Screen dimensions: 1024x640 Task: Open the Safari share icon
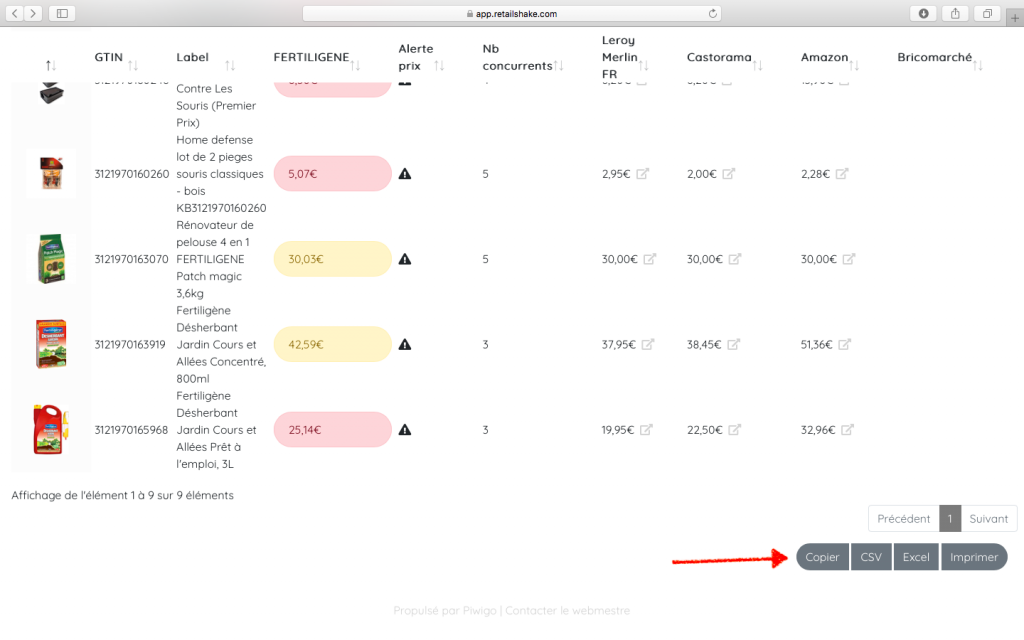point(955,13)
